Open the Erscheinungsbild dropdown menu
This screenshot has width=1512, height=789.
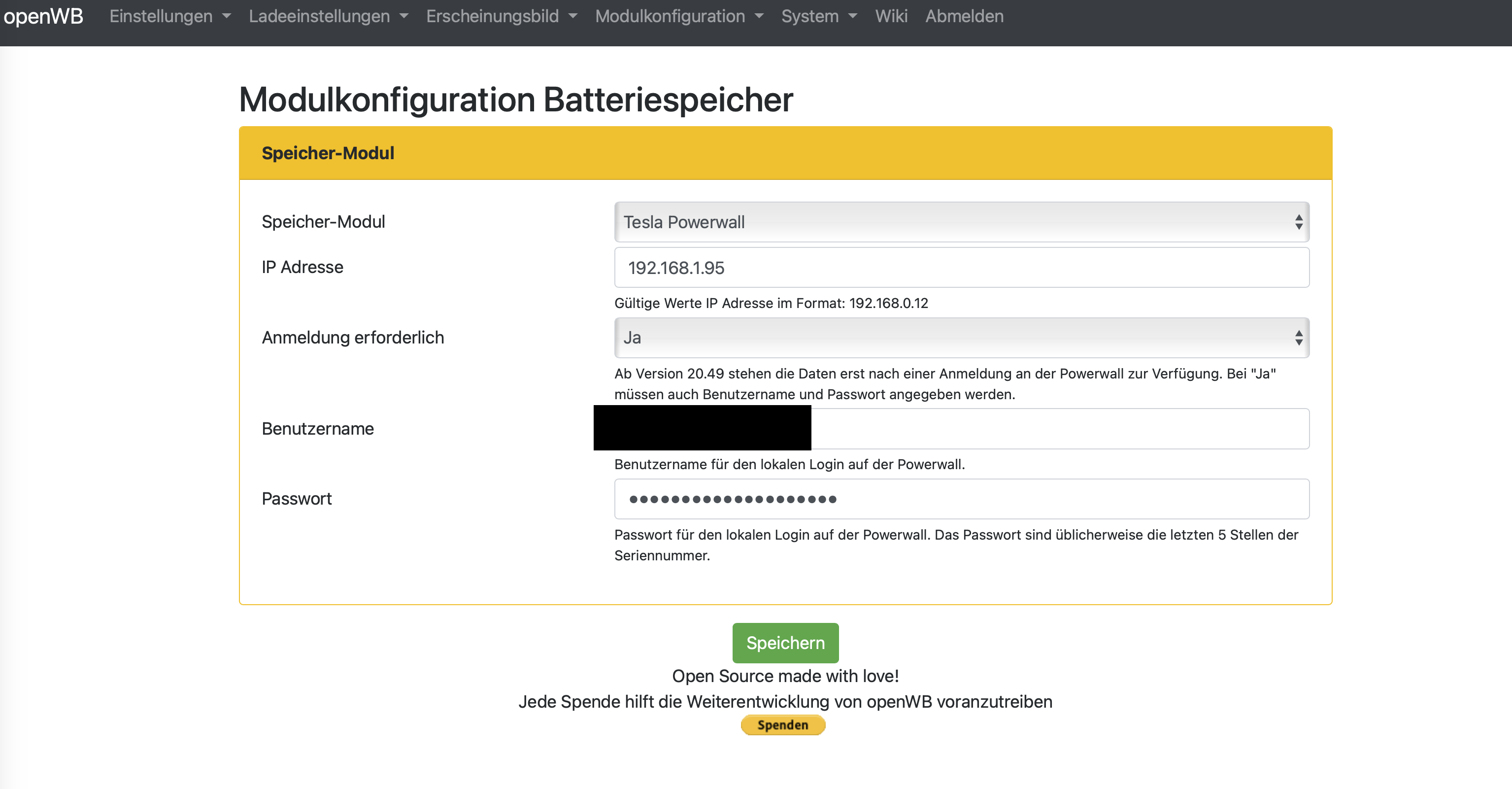click(493, 16)
